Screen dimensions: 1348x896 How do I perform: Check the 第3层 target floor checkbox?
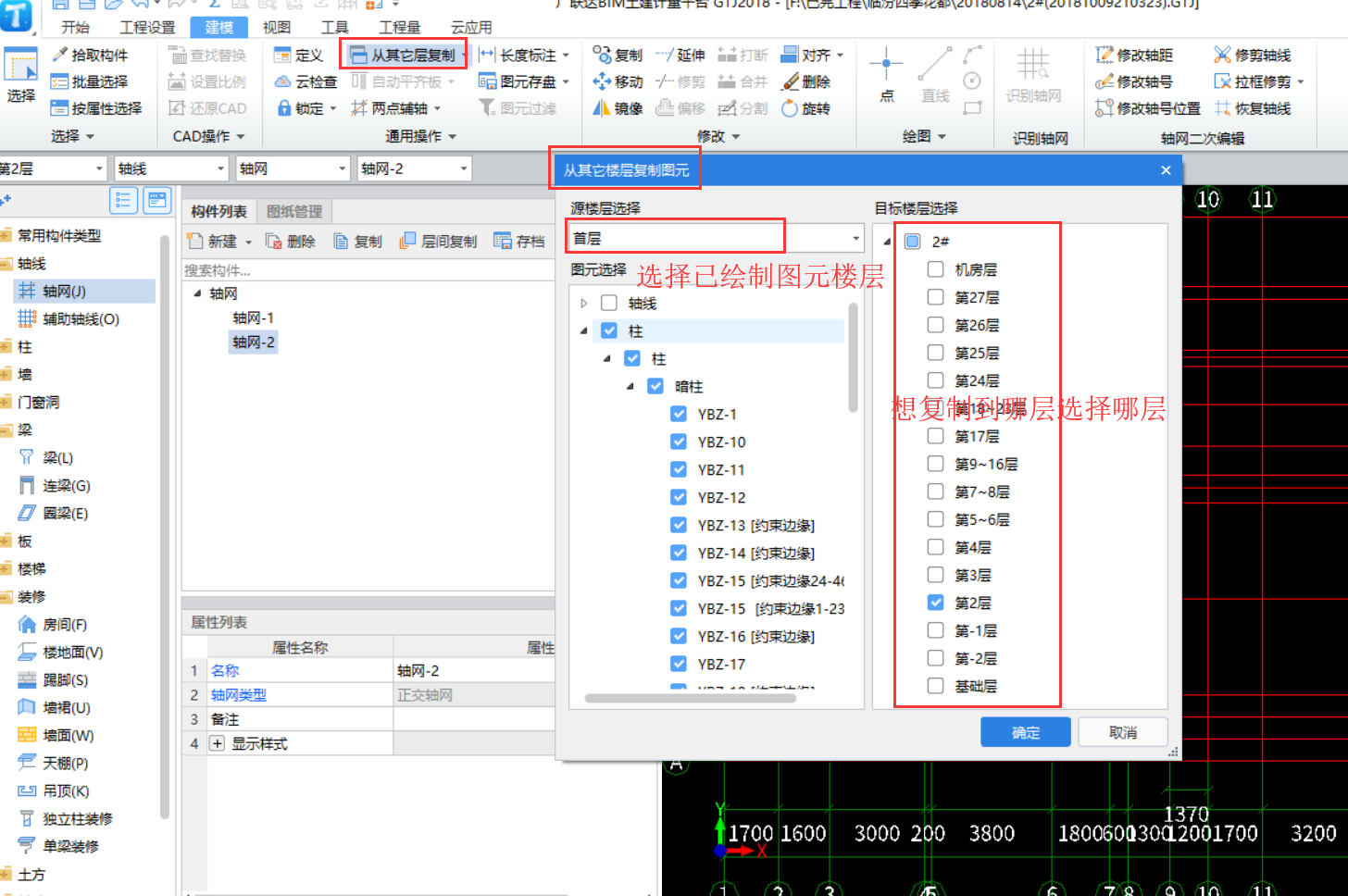point(936,575)
